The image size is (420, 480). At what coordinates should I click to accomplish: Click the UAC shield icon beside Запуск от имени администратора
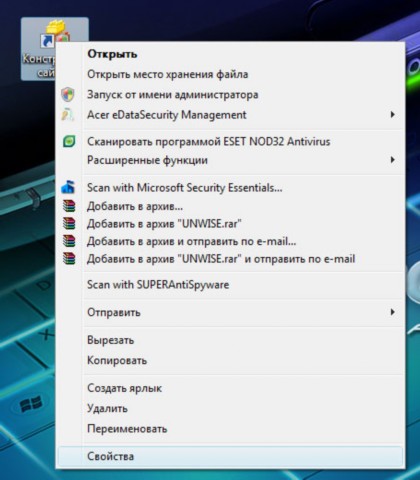point(68,95)
